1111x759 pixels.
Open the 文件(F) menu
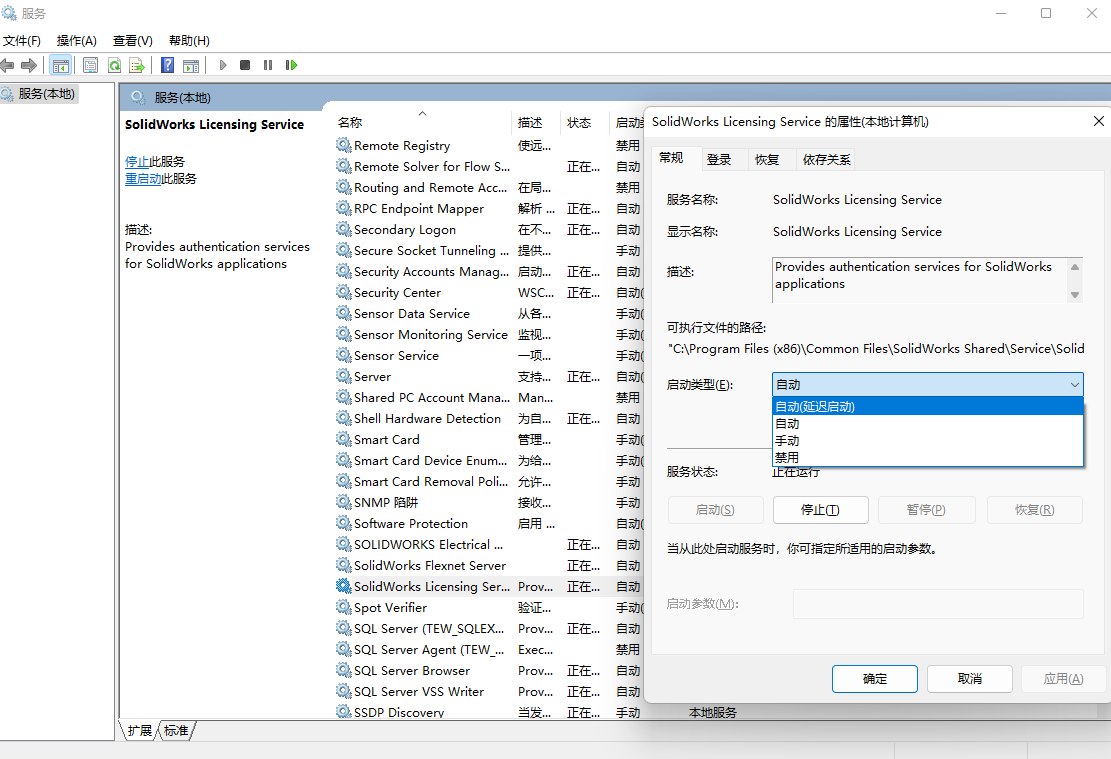[x=22, y=40]
